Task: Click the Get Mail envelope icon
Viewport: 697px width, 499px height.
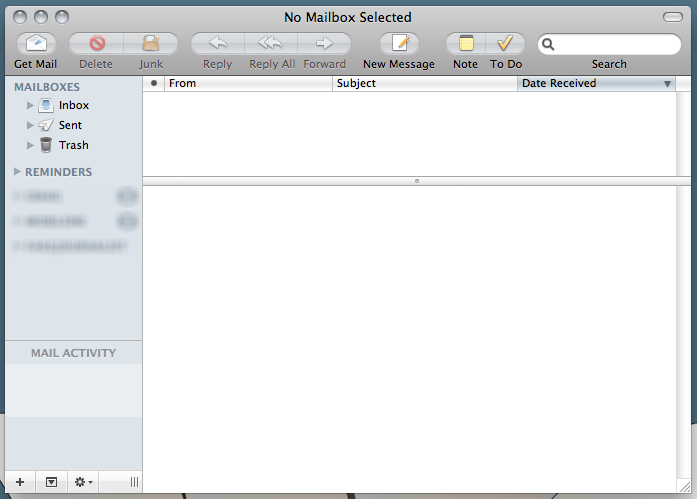Action: pyautogui.click(x=36, y=43)
